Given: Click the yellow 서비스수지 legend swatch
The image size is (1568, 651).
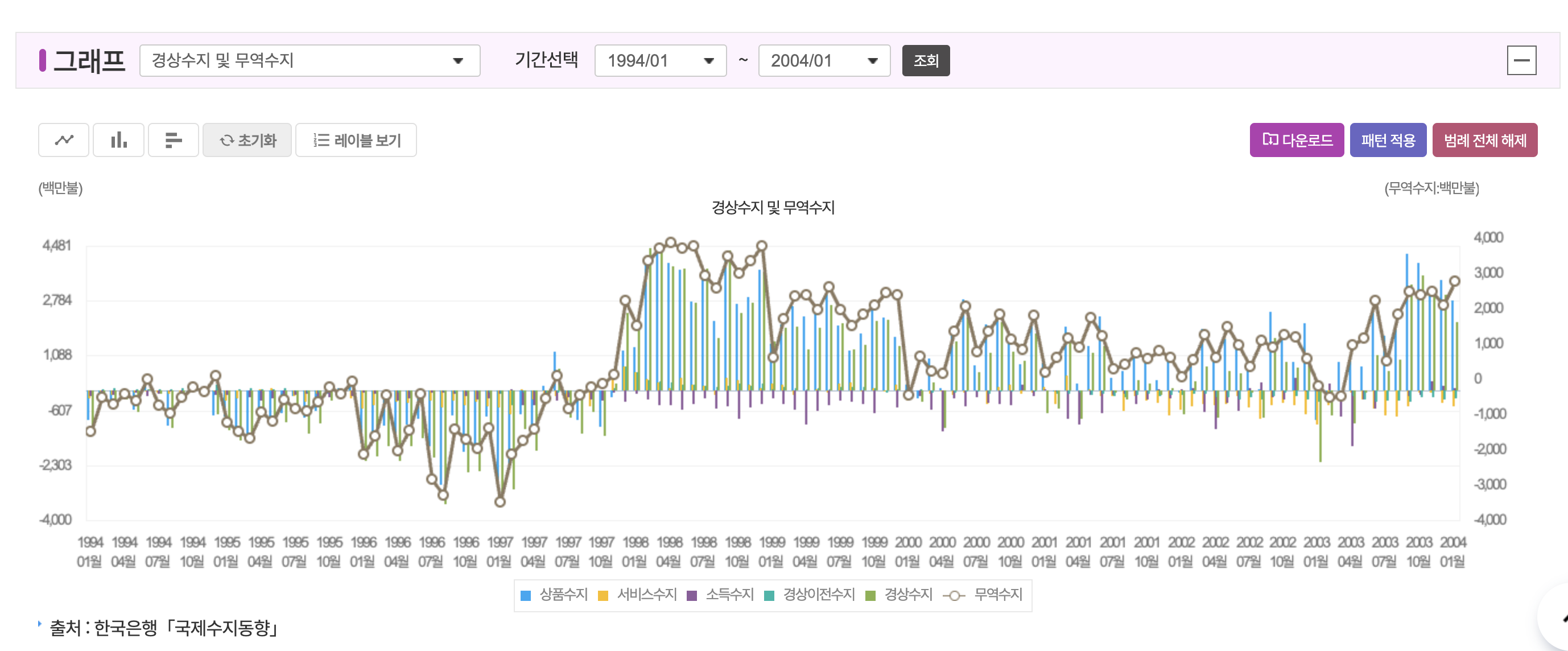Looking at the screenshot, I should coord(603,596).
